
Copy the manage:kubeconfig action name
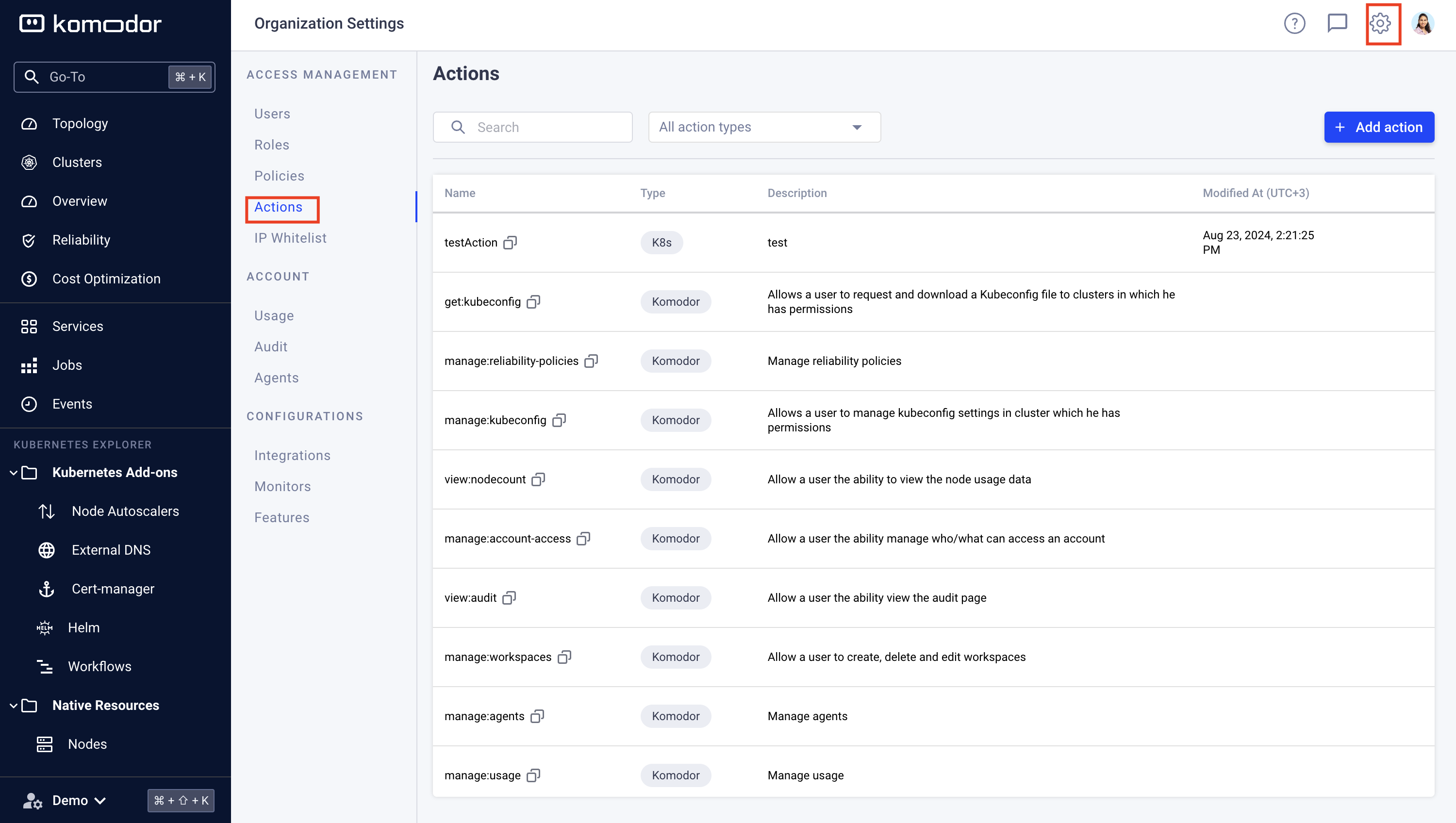point(559,420)
